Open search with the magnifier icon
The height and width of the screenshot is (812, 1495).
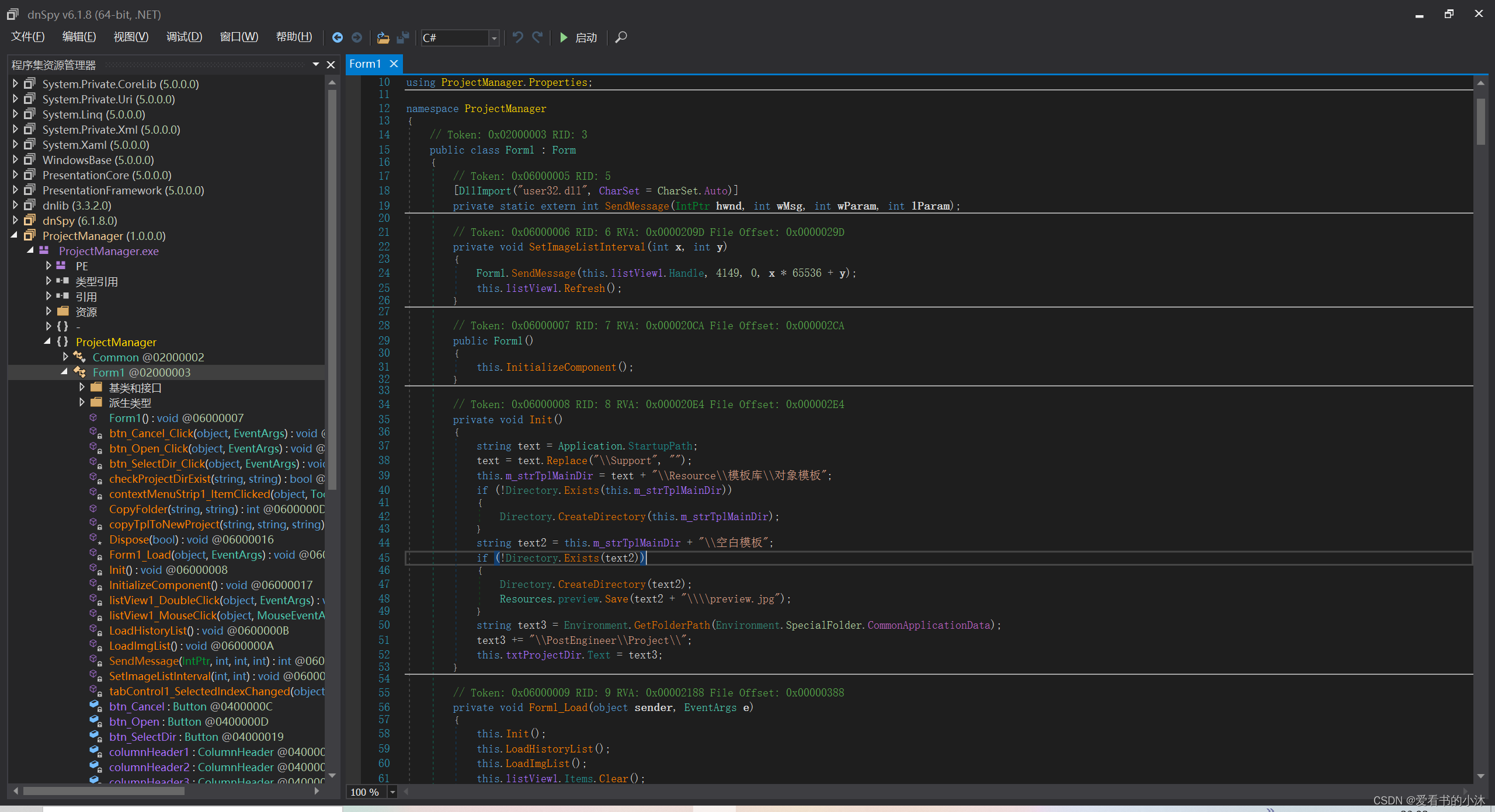621,37
